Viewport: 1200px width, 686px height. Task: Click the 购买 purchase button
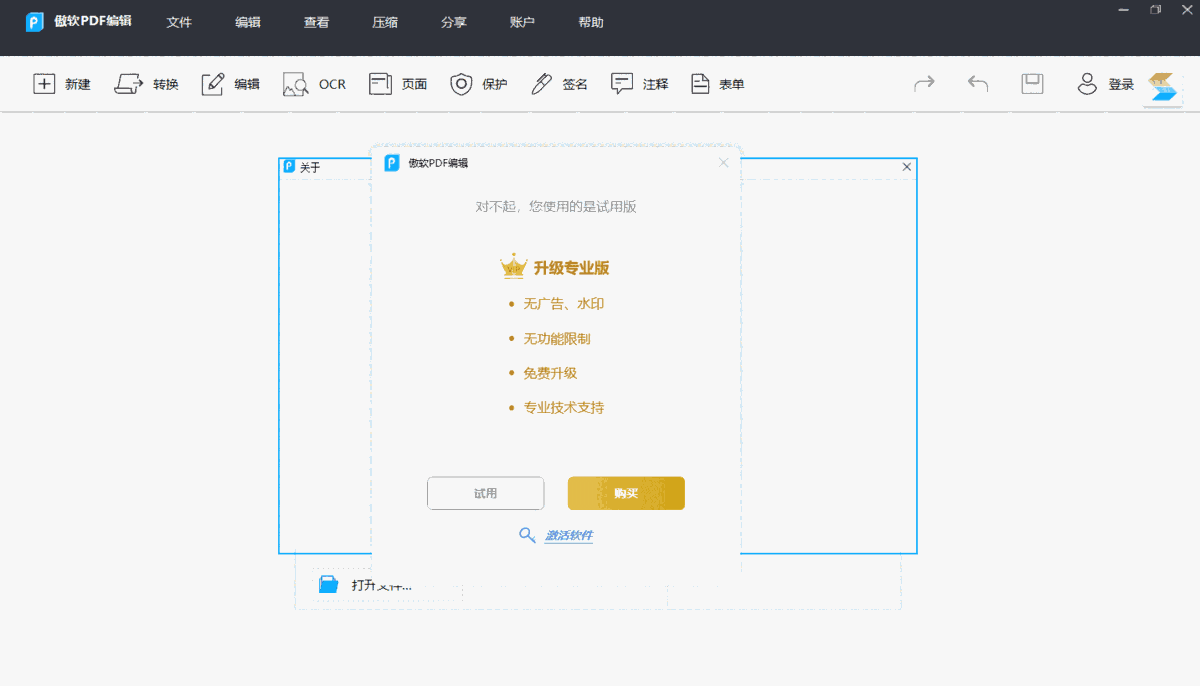(626, 493)
